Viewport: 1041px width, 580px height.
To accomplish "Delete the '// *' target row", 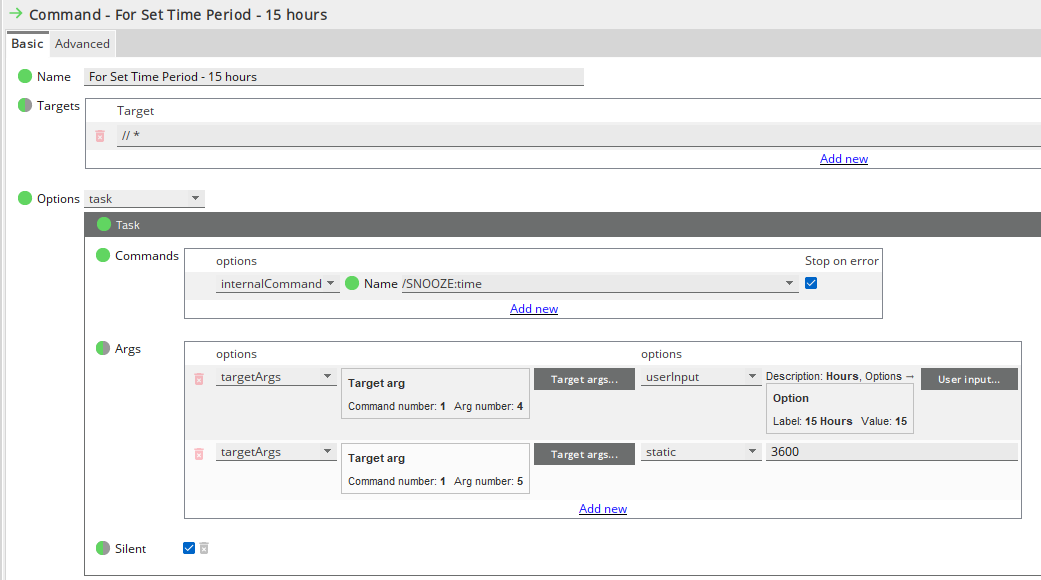I will 100,136.
